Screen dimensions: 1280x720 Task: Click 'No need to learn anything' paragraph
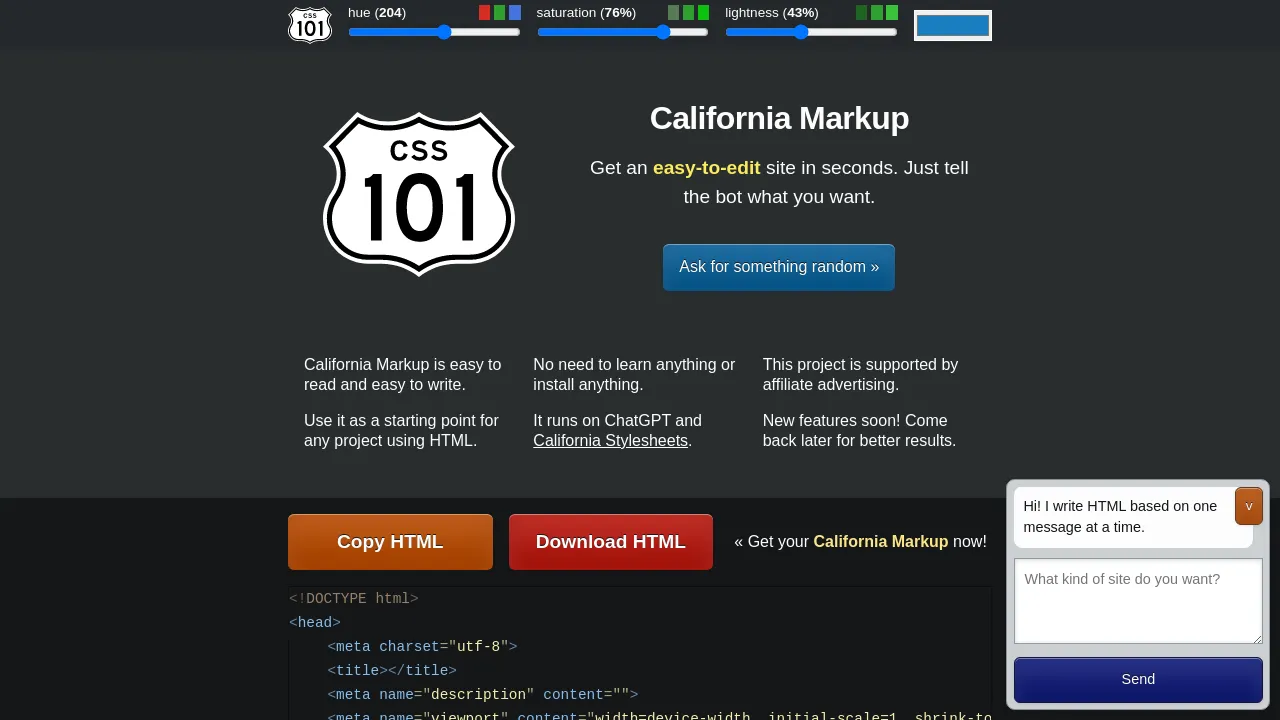click(634, 375)
